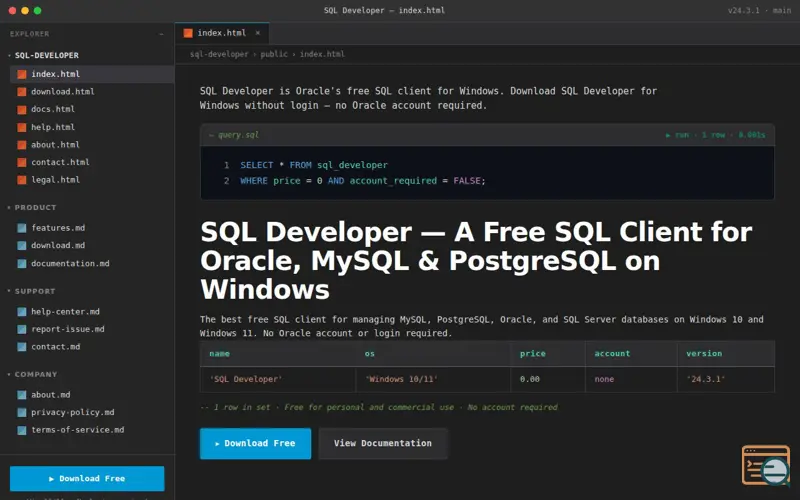The image size is (800, 500).
Task: Collapse the COMPANY section
Action: [x=9, y=374]
